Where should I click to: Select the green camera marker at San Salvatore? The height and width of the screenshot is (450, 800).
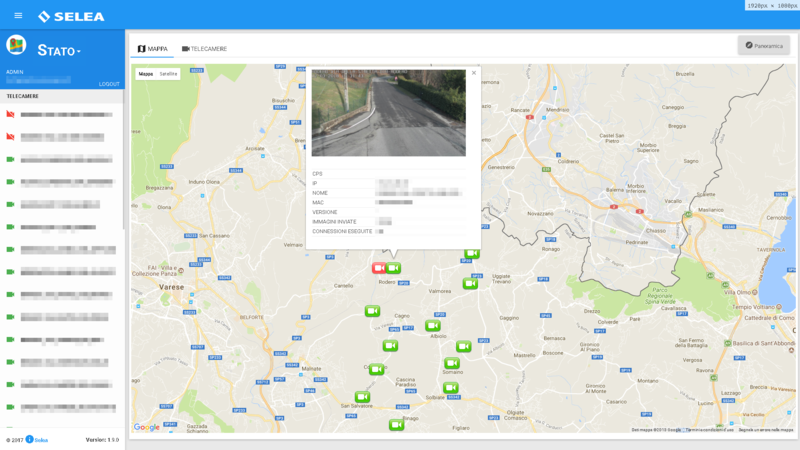(362, 396)
